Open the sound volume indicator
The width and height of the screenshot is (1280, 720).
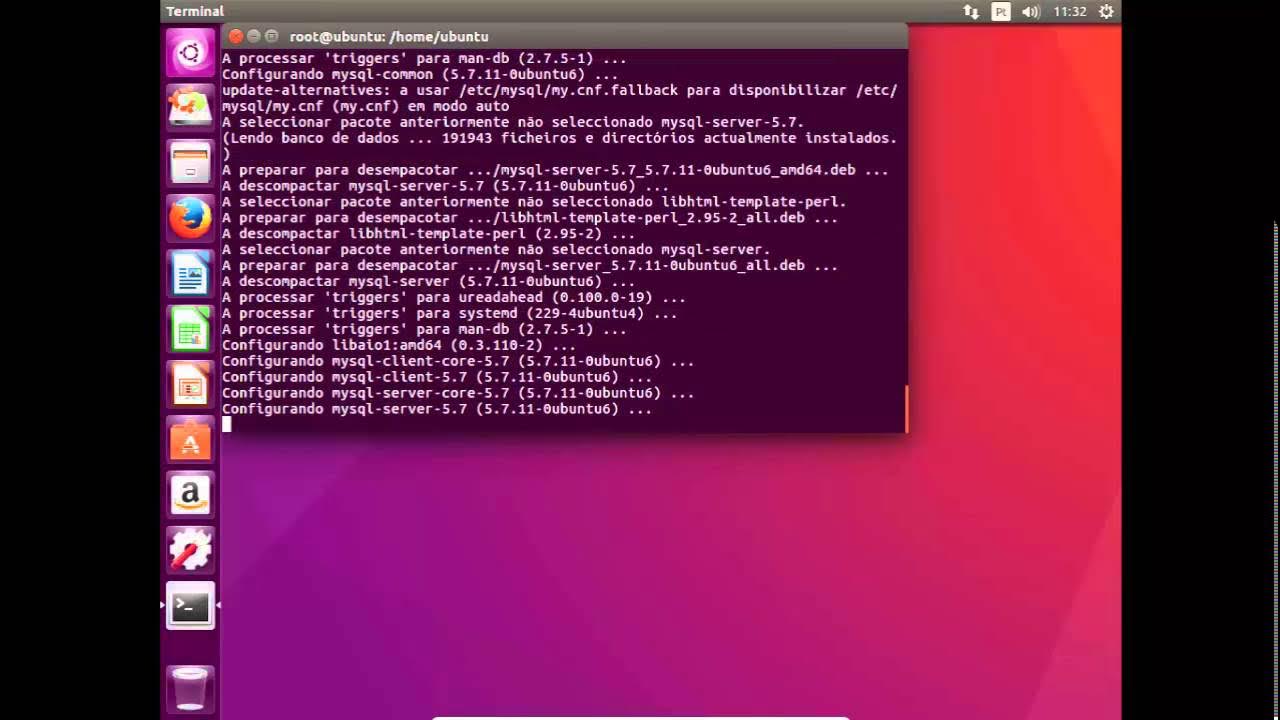pyautogui.click(x=1031, y=11)
